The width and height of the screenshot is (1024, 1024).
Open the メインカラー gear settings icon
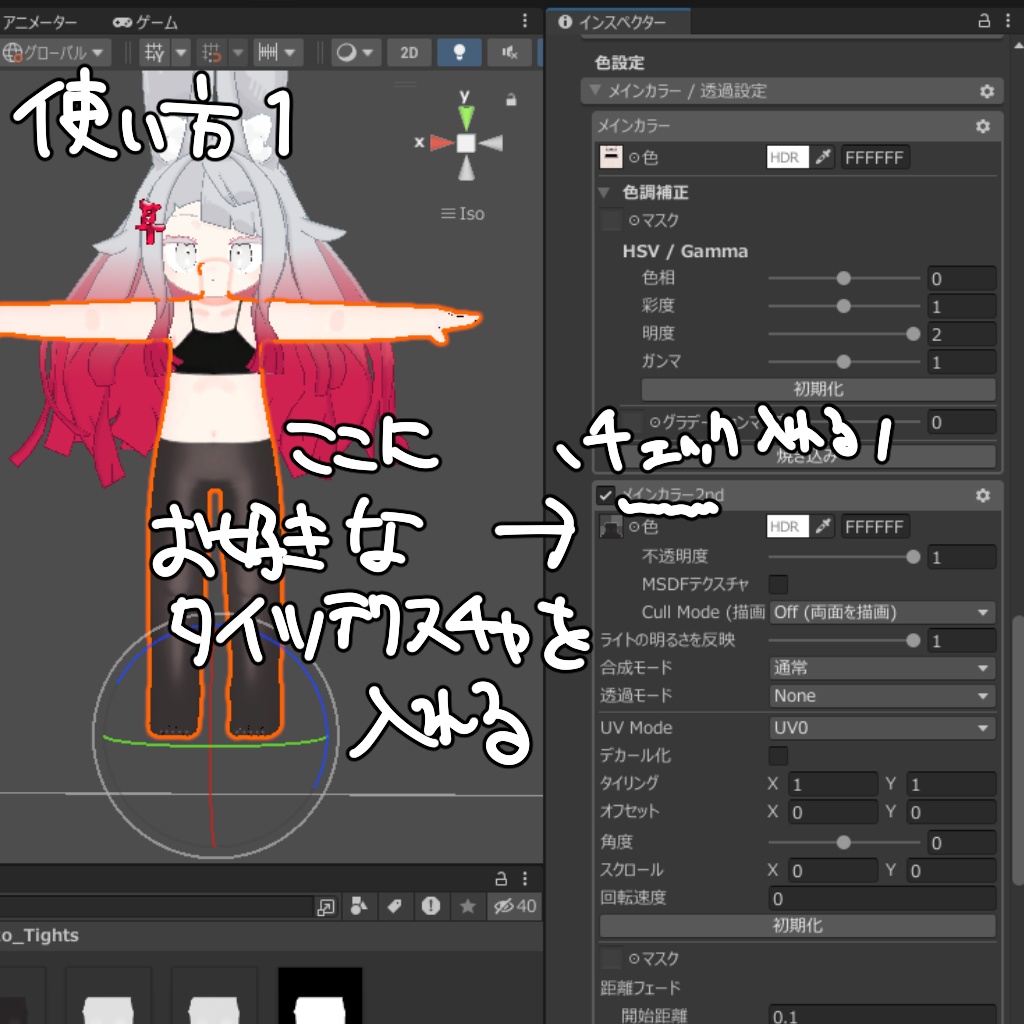pos(983,126)
